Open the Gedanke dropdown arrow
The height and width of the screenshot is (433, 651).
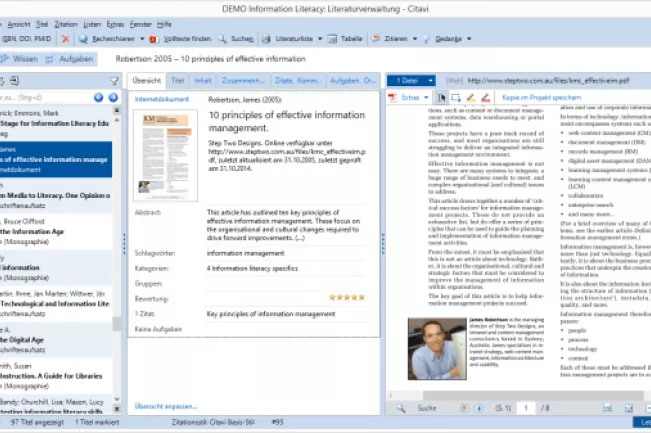(469, 39)
